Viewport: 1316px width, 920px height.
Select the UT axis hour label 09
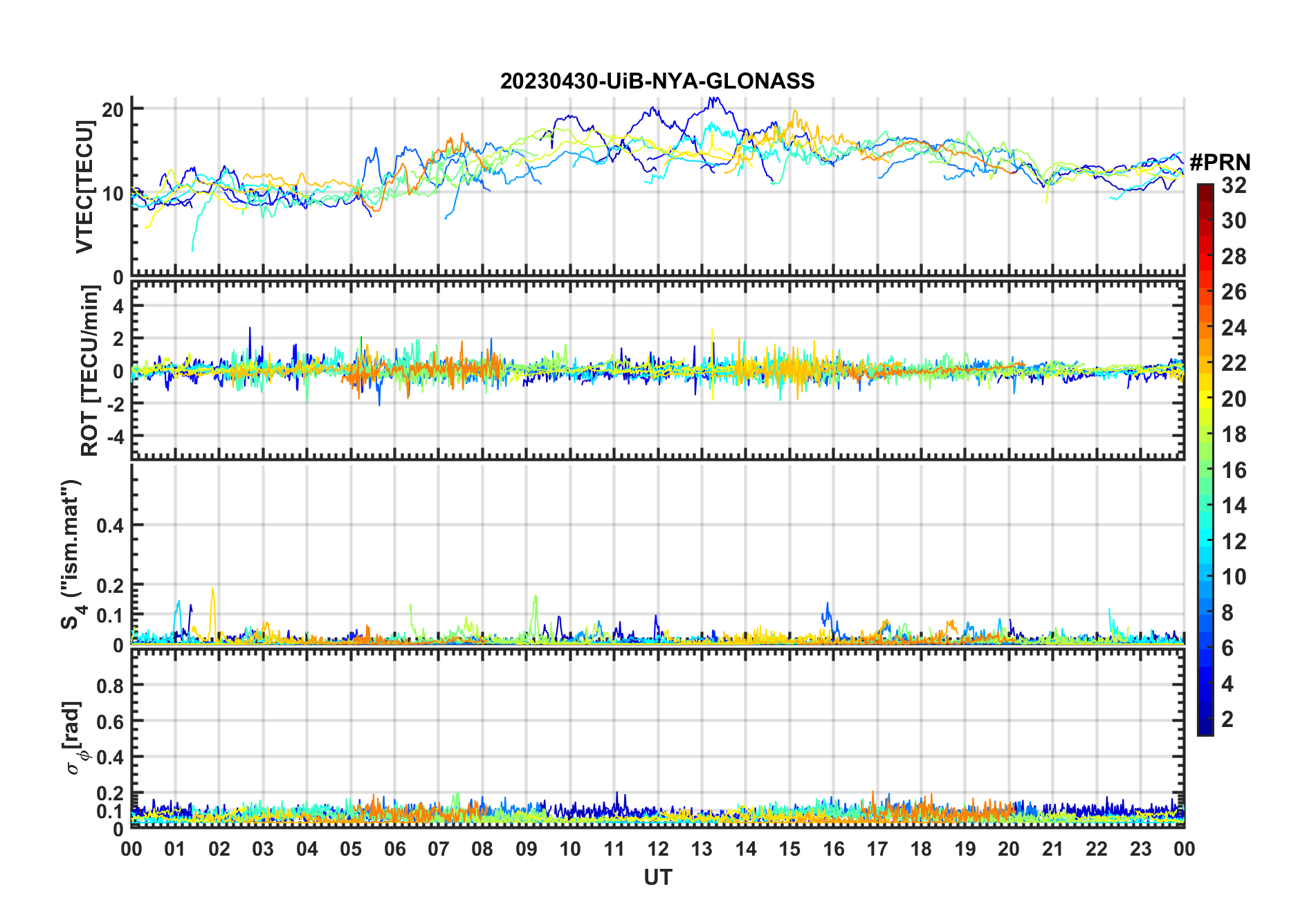click(x=527, y=849)
